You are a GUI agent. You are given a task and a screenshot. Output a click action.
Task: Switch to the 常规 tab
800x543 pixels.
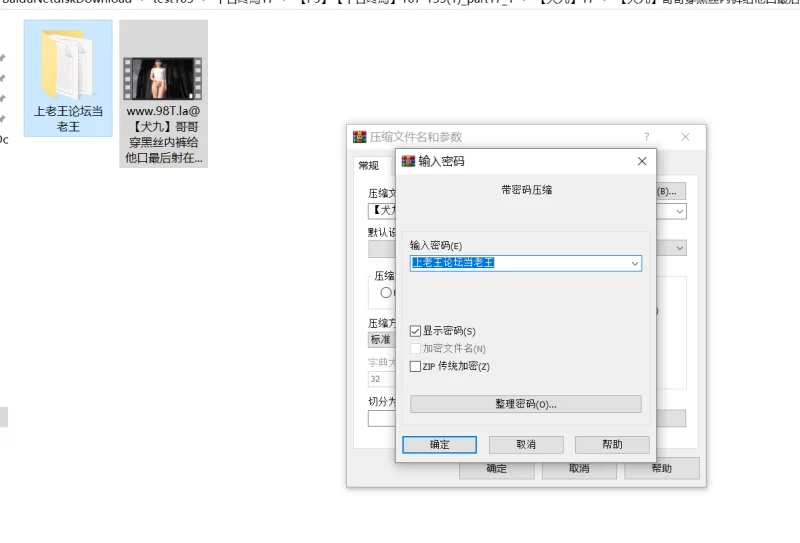click(368, 165)
